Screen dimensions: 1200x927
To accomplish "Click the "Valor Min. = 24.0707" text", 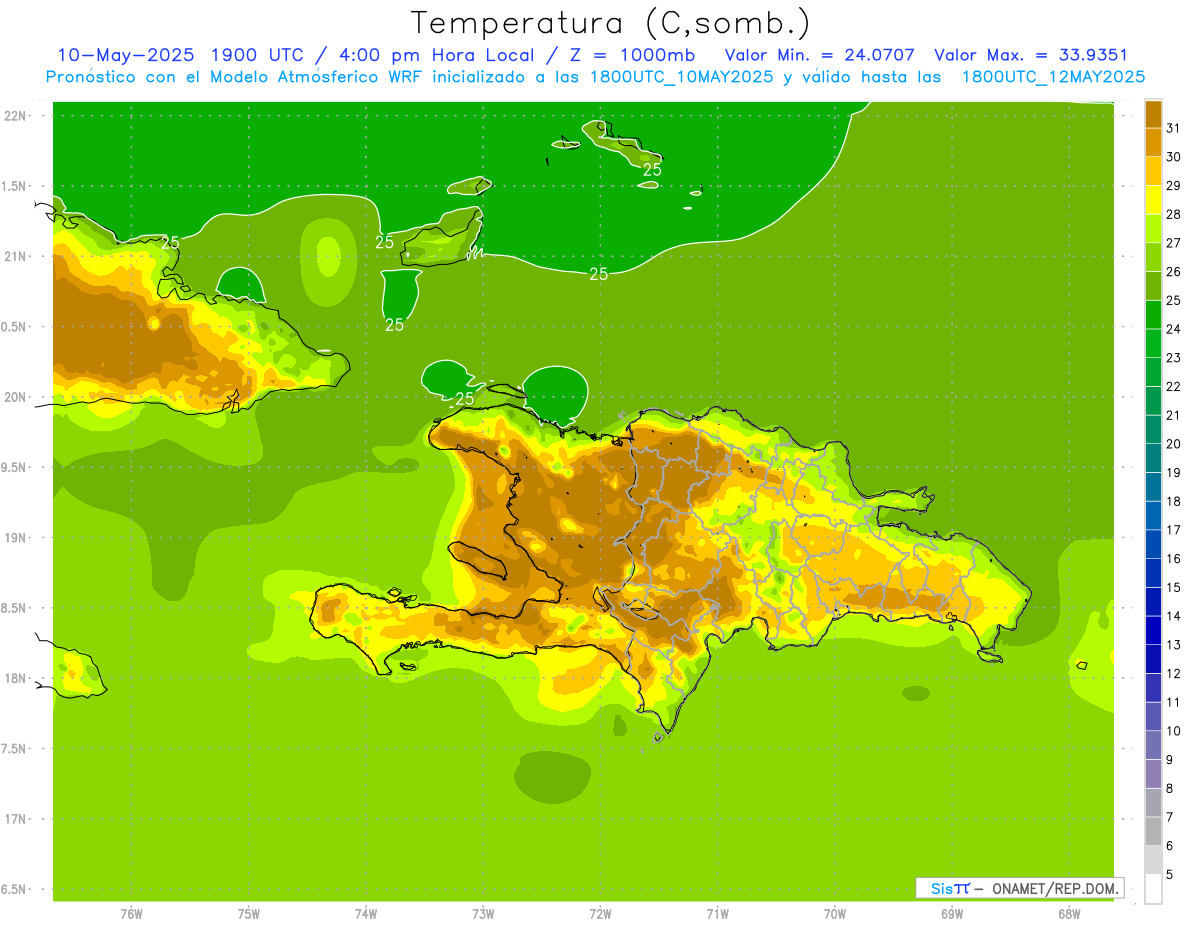I will [819, 55].
